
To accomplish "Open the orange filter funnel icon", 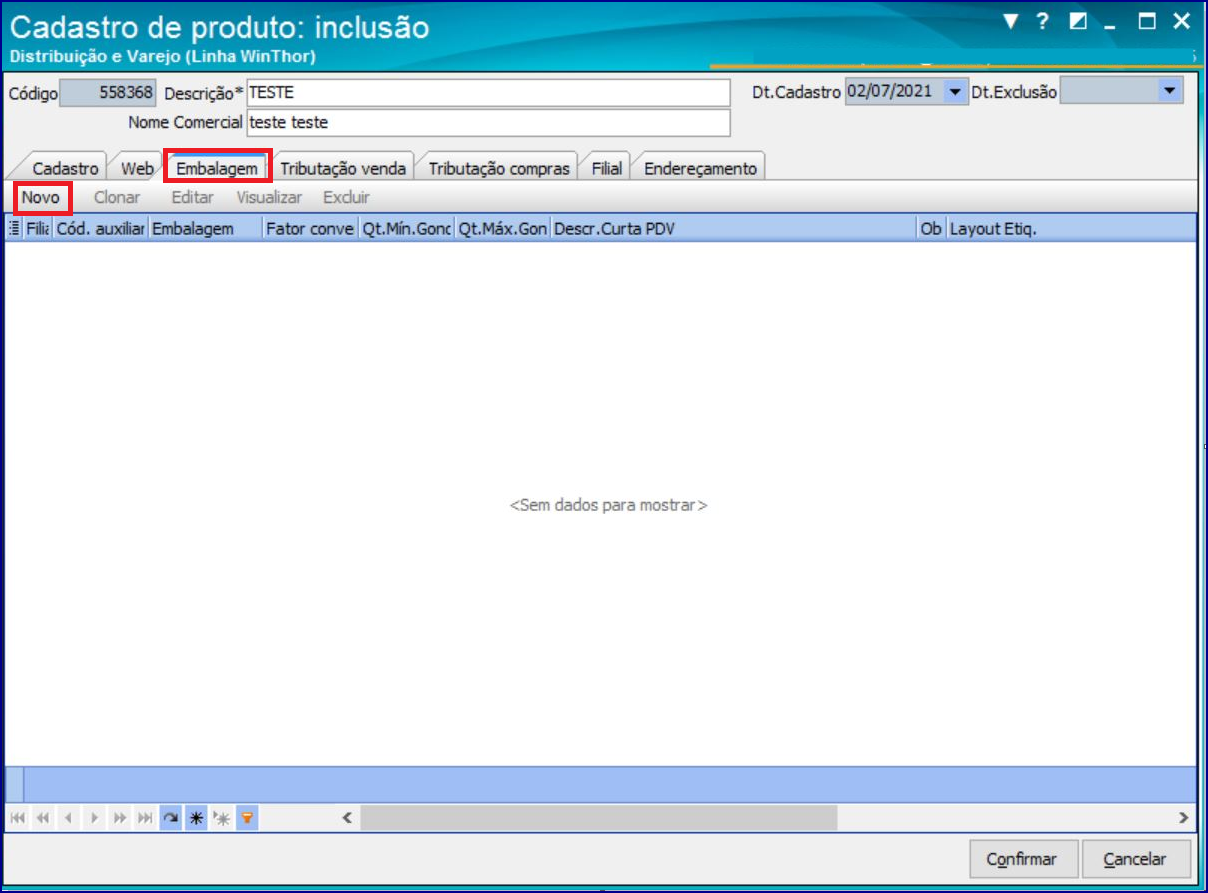I will point(247,818).
